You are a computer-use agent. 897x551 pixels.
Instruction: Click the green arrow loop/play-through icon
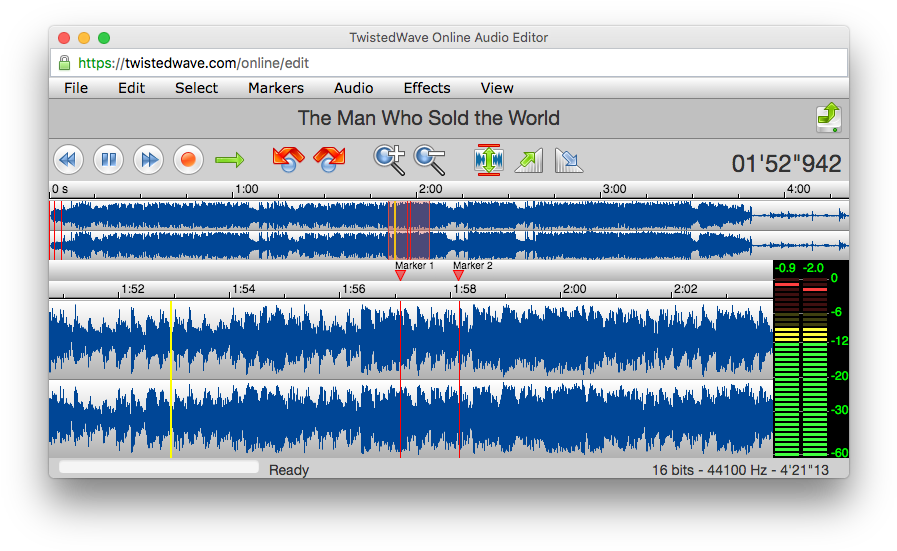(229, 160)
